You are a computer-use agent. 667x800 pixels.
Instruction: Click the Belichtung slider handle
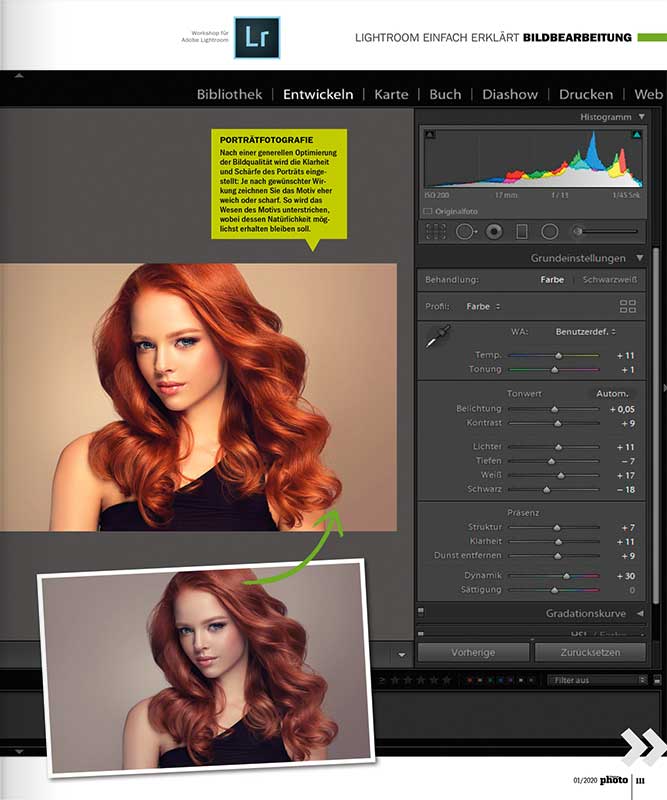(555, 409)
